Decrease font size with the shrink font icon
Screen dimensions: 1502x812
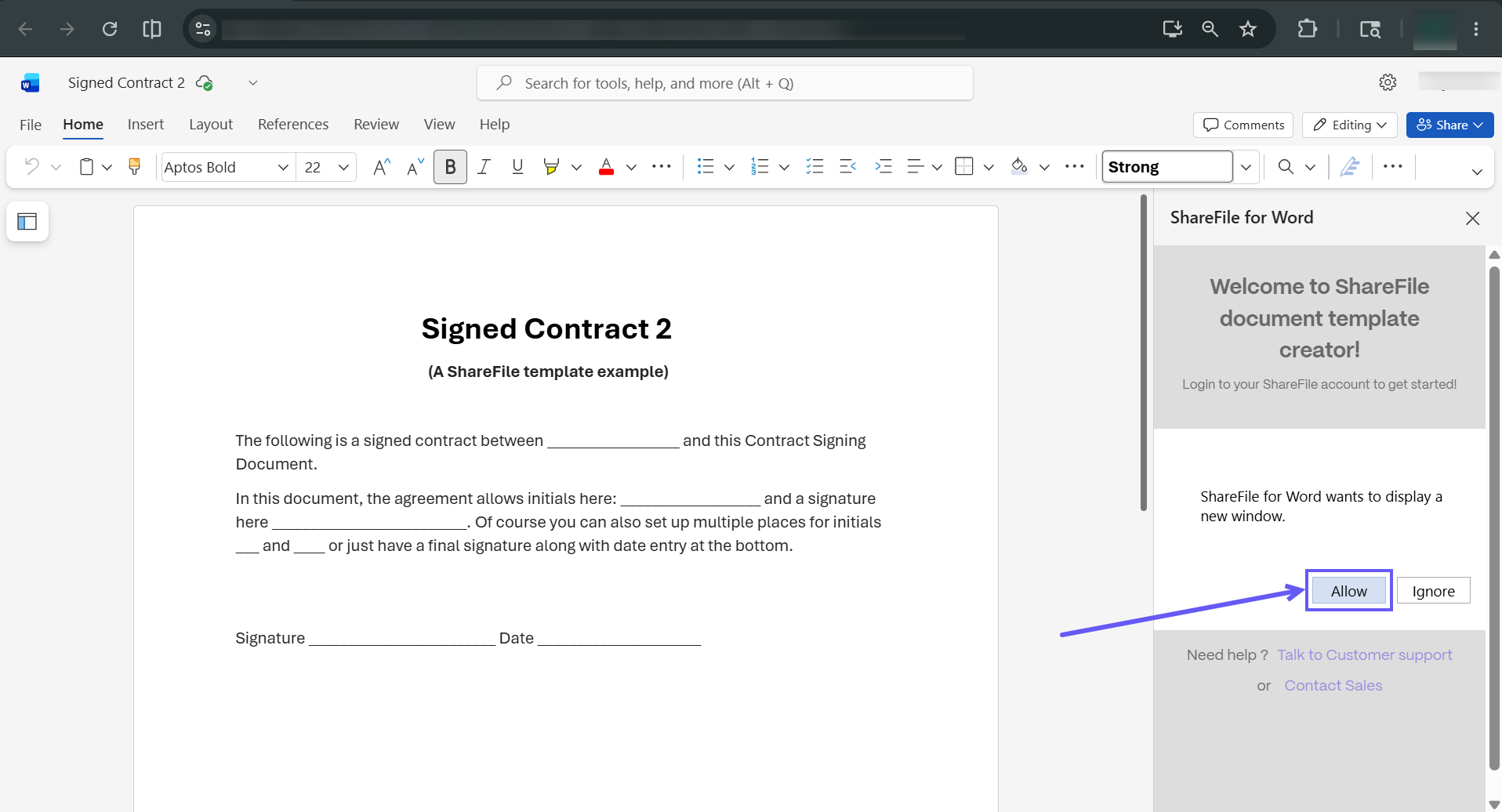415,166
